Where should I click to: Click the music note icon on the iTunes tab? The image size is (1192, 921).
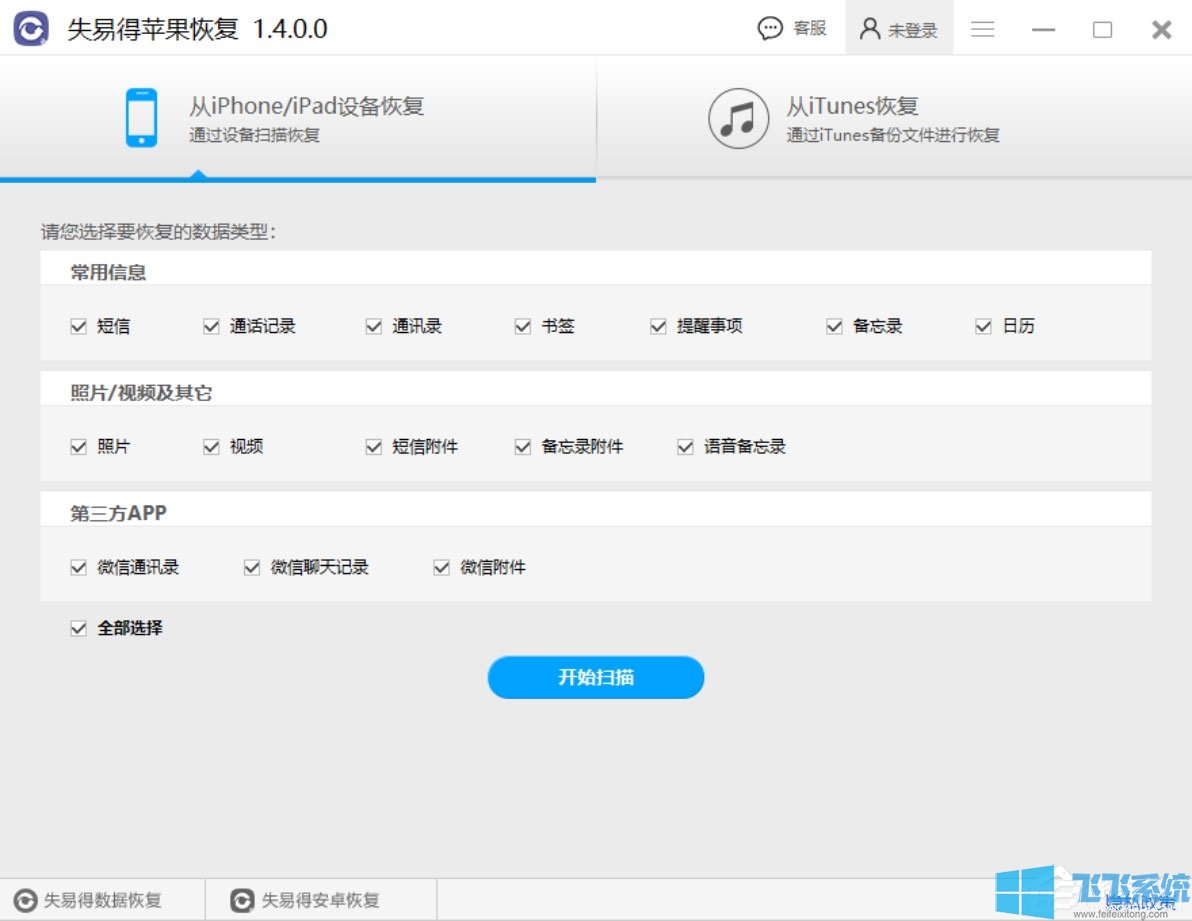738,118
